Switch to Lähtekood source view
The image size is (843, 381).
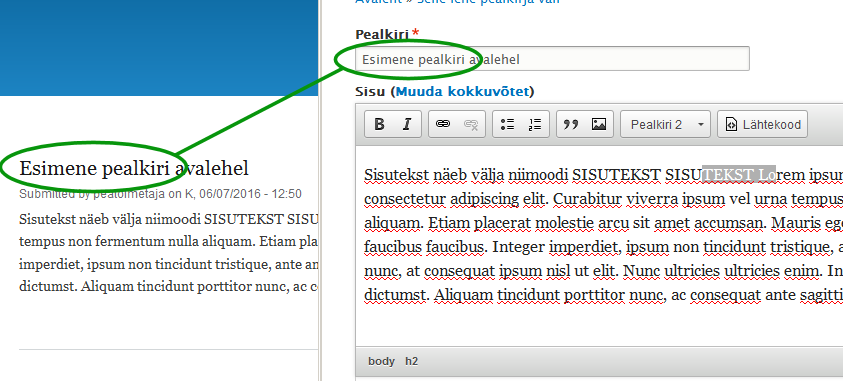[763, 125]
